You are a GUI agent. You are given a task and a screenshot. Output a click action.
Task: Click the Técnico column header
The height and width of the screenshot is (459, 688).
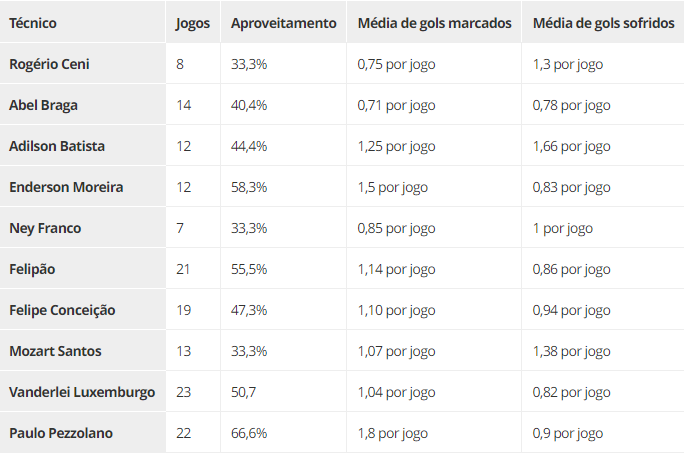point(33,22)
